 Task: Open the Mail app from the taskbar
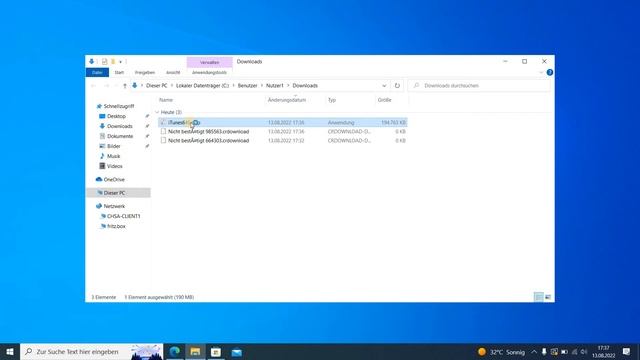point(237,352)
